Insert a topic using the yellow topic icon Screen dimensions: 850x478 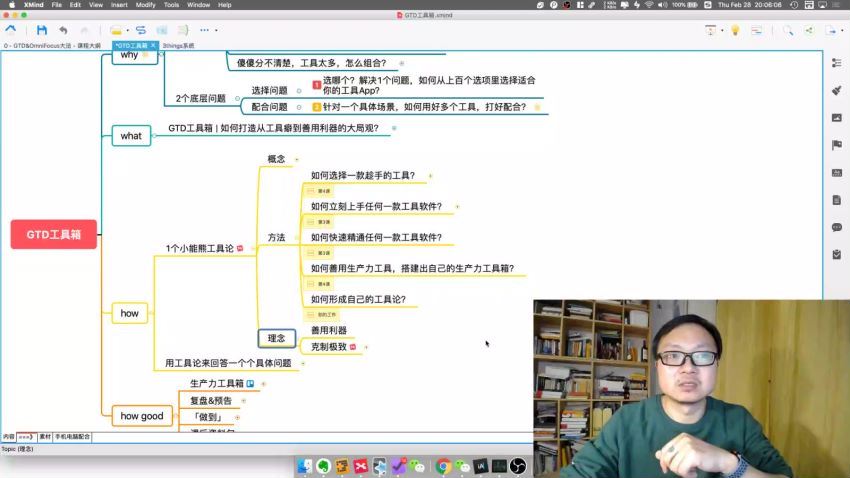[115, 30]
